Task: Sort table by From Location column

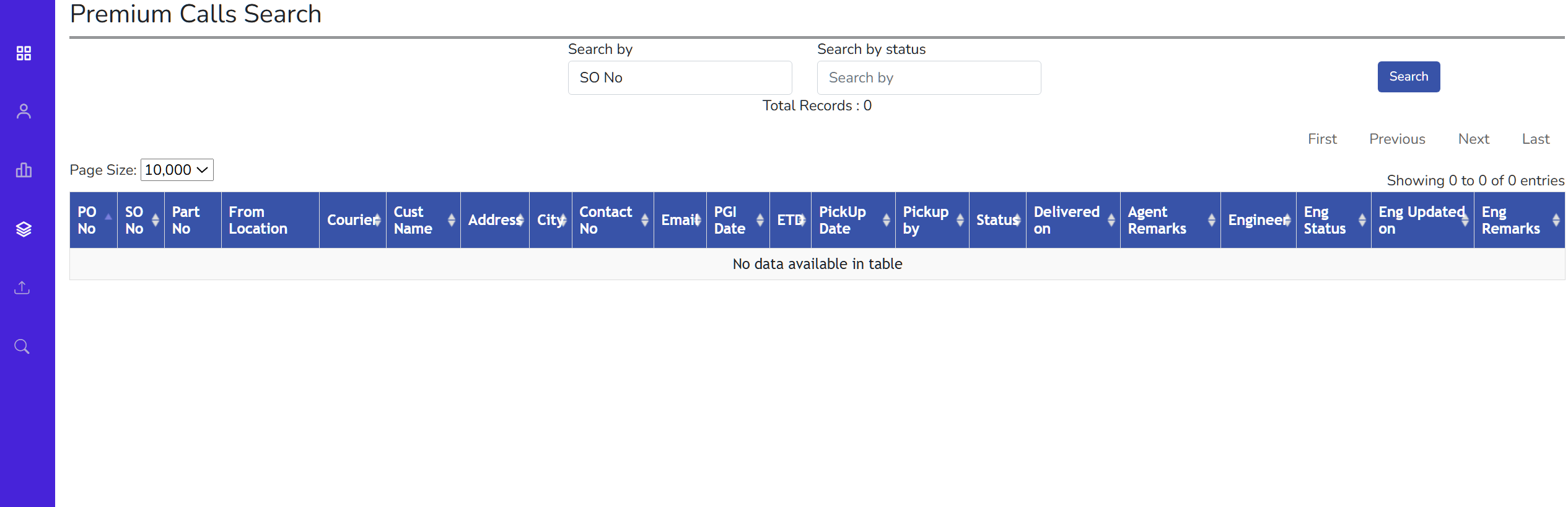Action: 270,220
